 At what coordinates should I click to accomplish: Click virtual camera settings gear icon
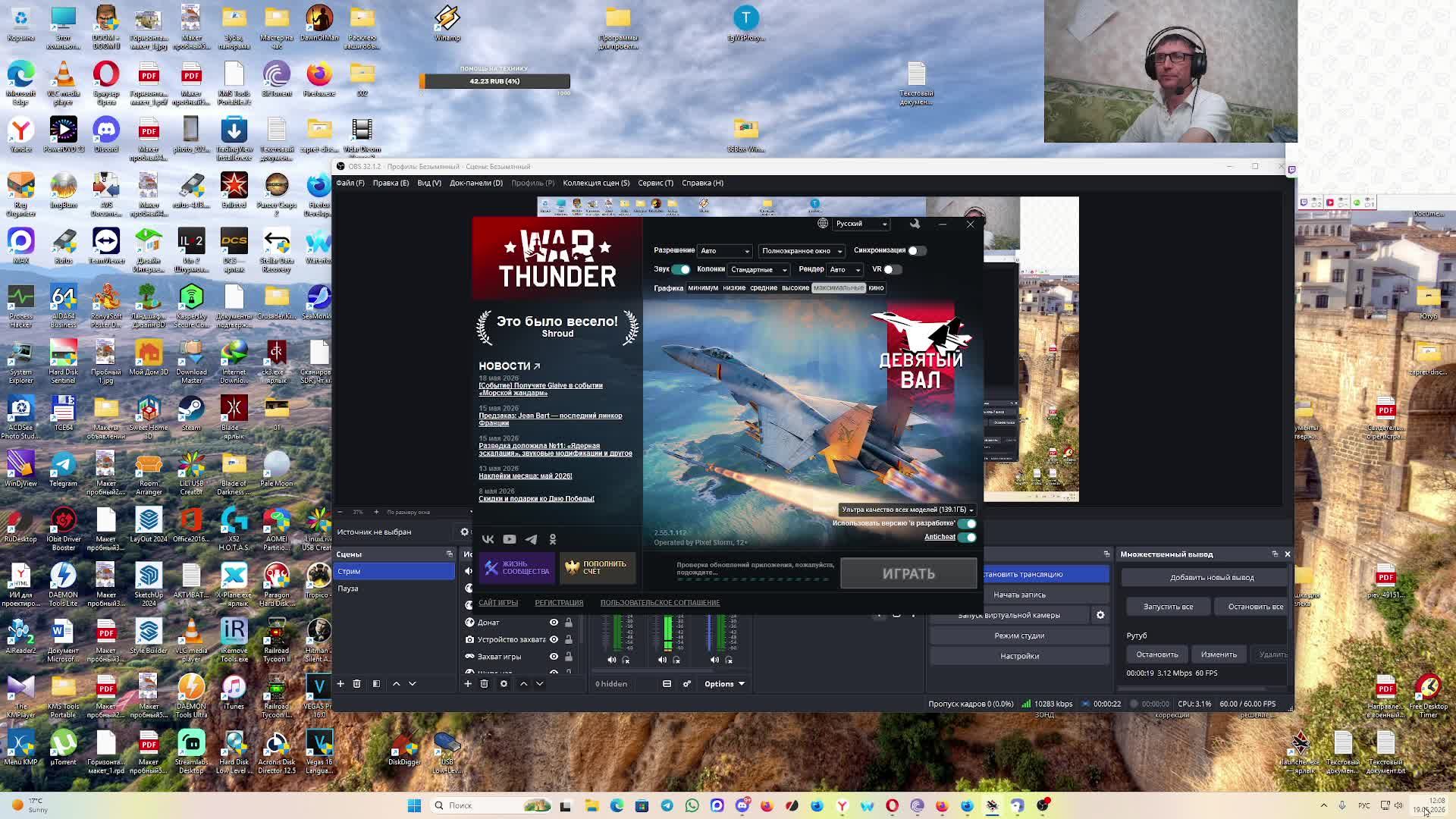[1100, 615]
